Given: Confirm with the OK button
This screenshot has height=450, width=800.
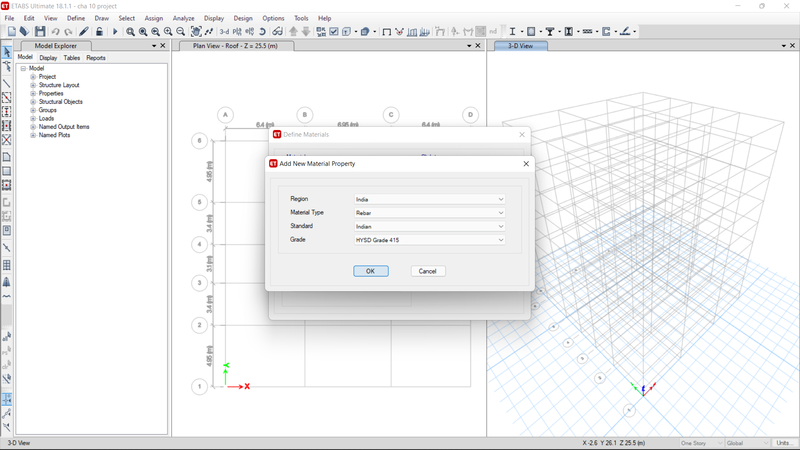Looking at the screenshot, I should click(x=371, y=271).
